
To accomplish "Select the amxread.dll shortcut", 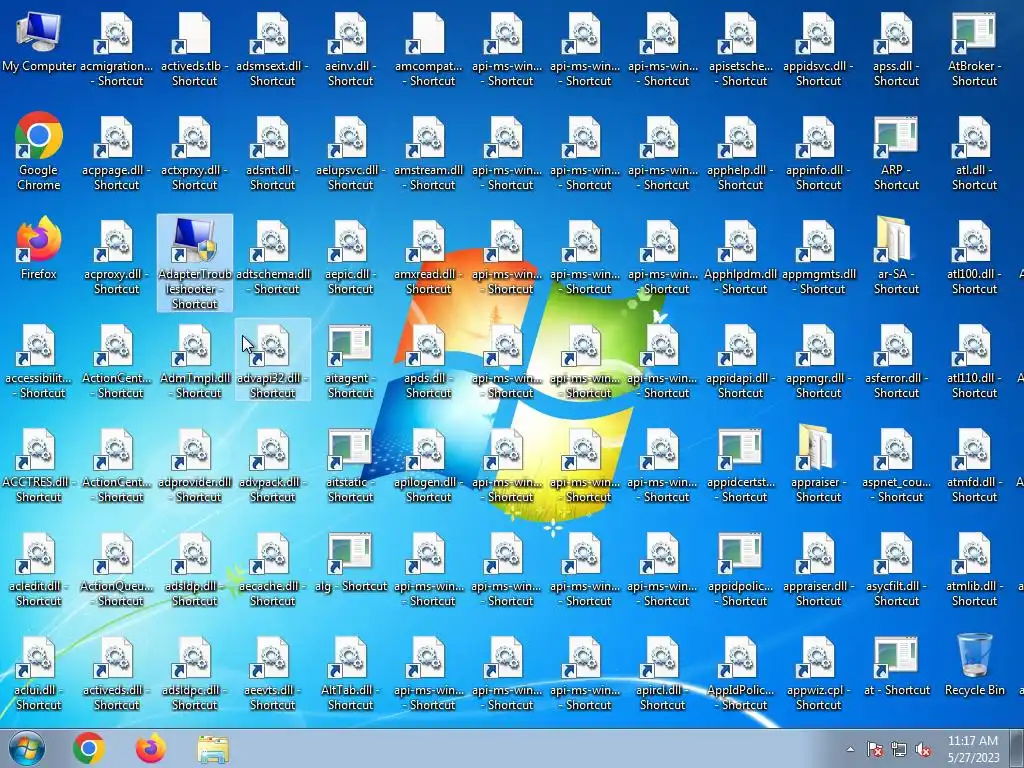I will (428, 256).
